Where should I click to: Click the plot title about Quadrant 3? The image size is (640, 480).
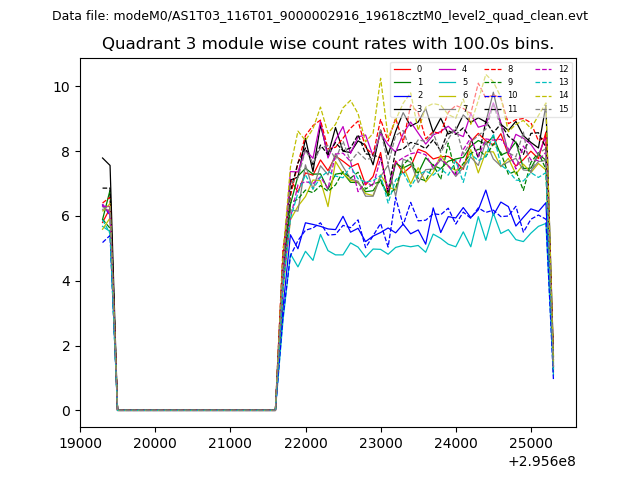(x=328, y=44)
